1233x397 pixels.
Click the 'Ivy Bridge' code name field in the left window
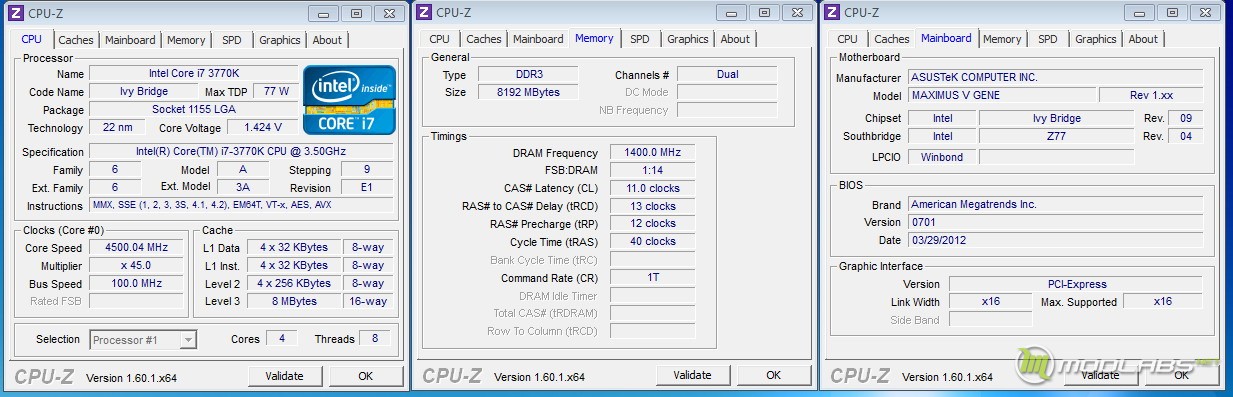(143, 91)
